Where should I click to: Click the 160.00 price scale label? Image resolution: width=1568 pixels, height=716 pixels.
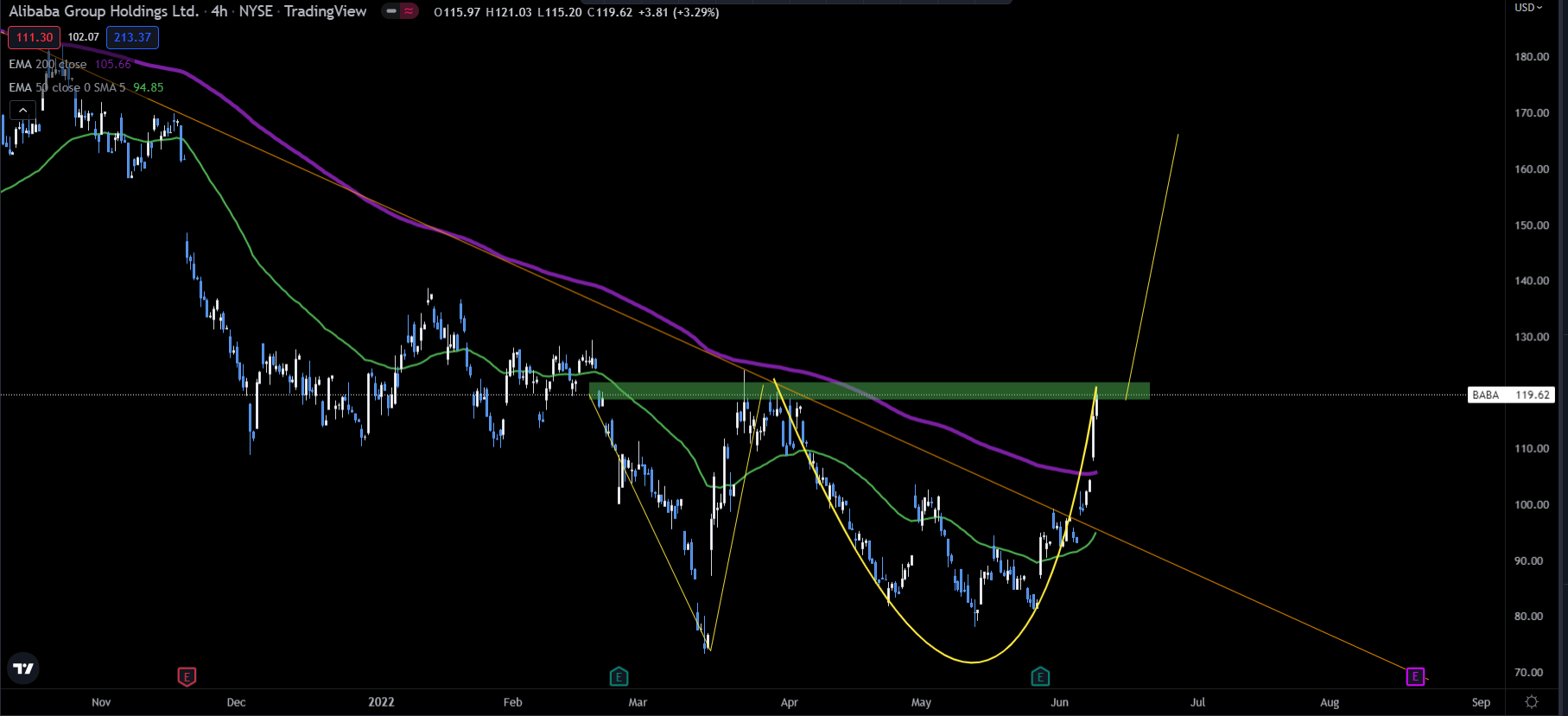pos(1533,169)
